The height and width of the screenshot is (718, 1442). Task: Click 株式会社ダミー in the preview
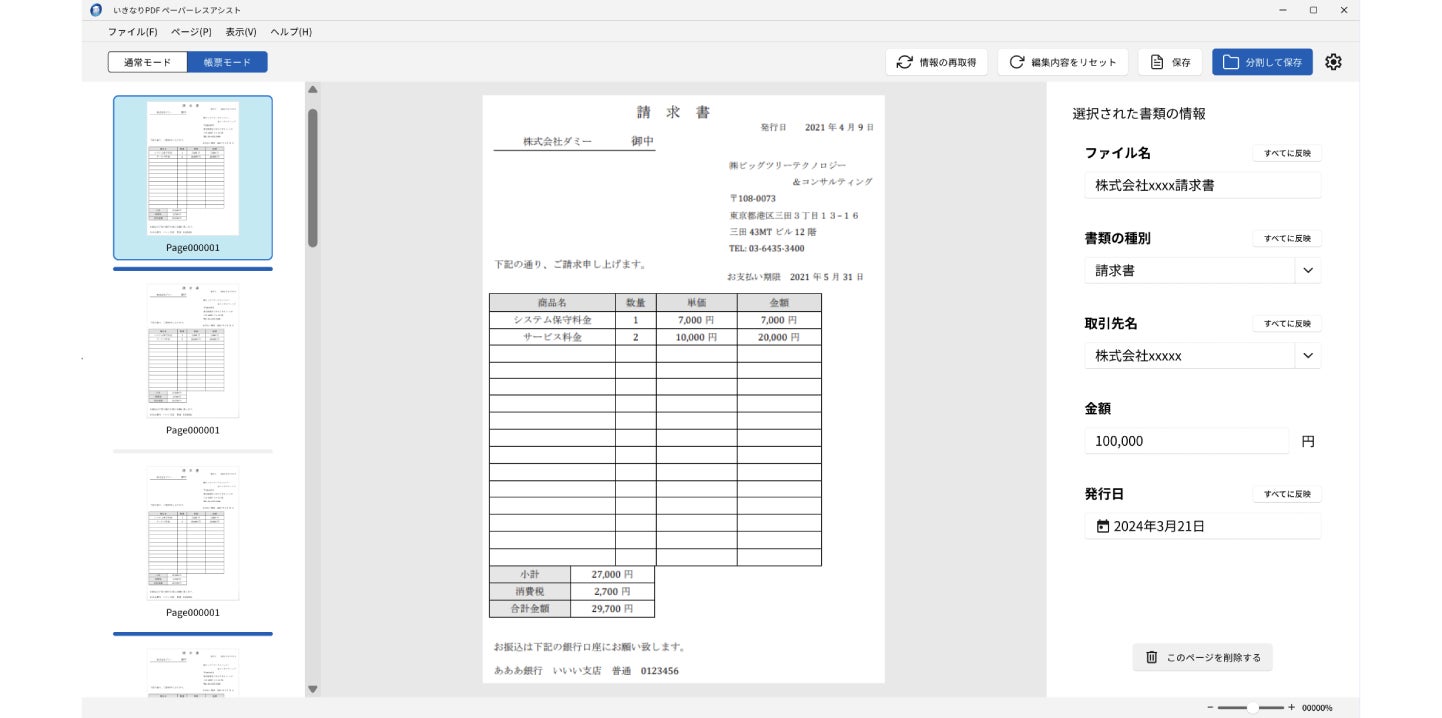coord(557,142)
